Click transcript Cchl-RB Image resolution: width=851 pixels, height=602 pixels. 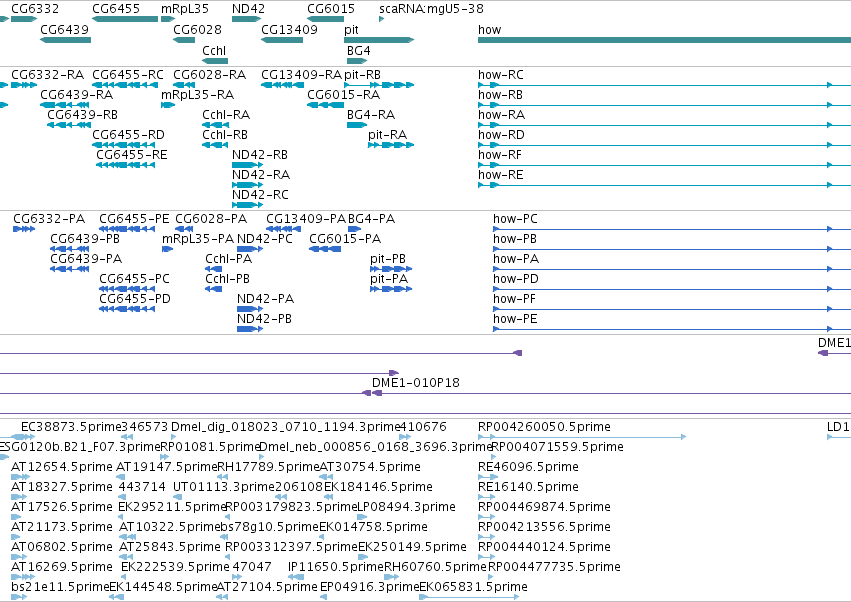(225, 135)
